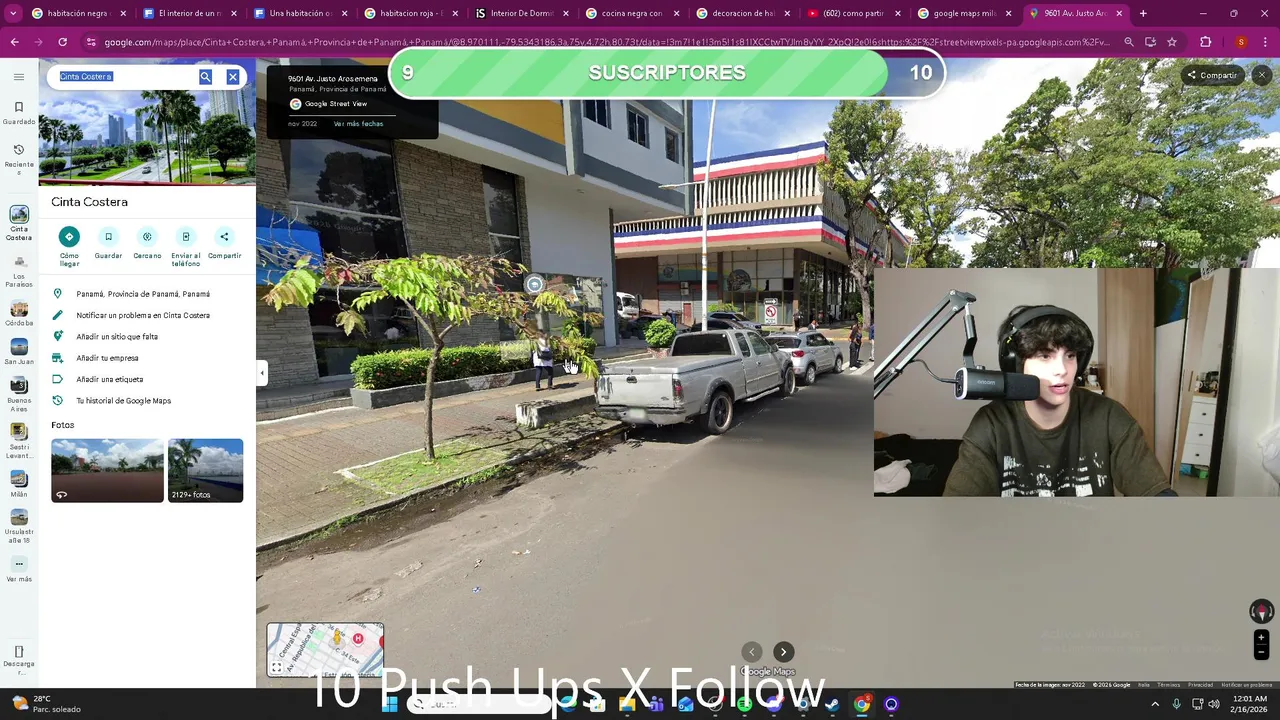Switch to (602) como partir YouTube tab
1280x720 pixels.
pyautogui.click(x=854, y=14)
